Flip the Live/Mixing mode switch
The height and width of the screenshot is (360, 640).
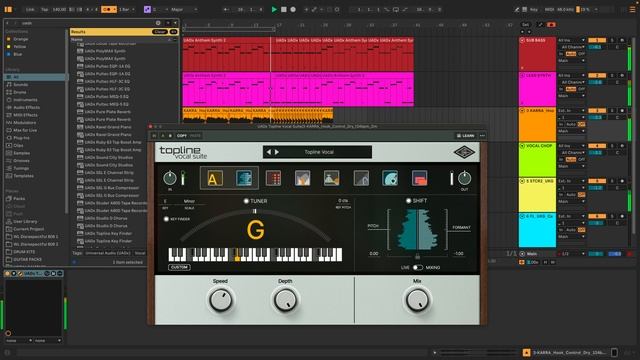418,268
